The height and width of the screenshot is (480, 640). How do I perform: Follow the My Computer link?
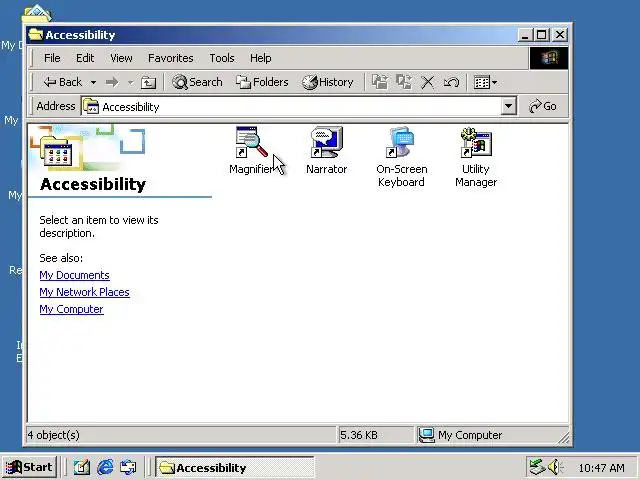coord(71,309)
